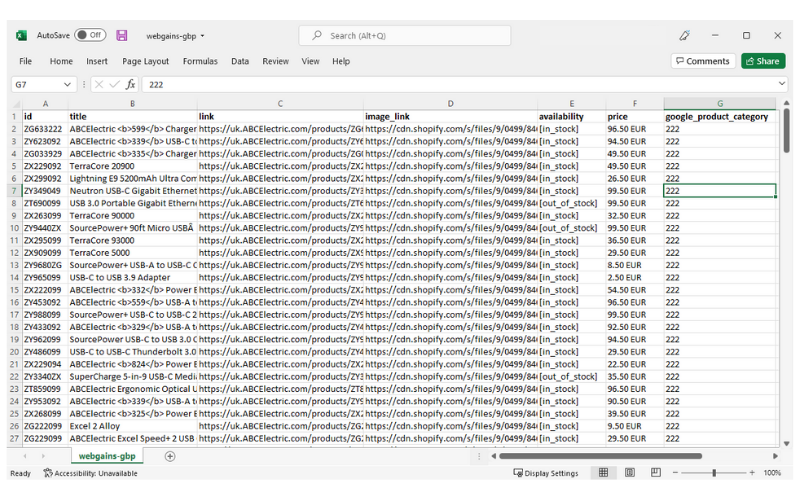The width and height of the screenshot is (800, 500).
Task: Click Accessibility: Unavailable status
Action: 90,473
